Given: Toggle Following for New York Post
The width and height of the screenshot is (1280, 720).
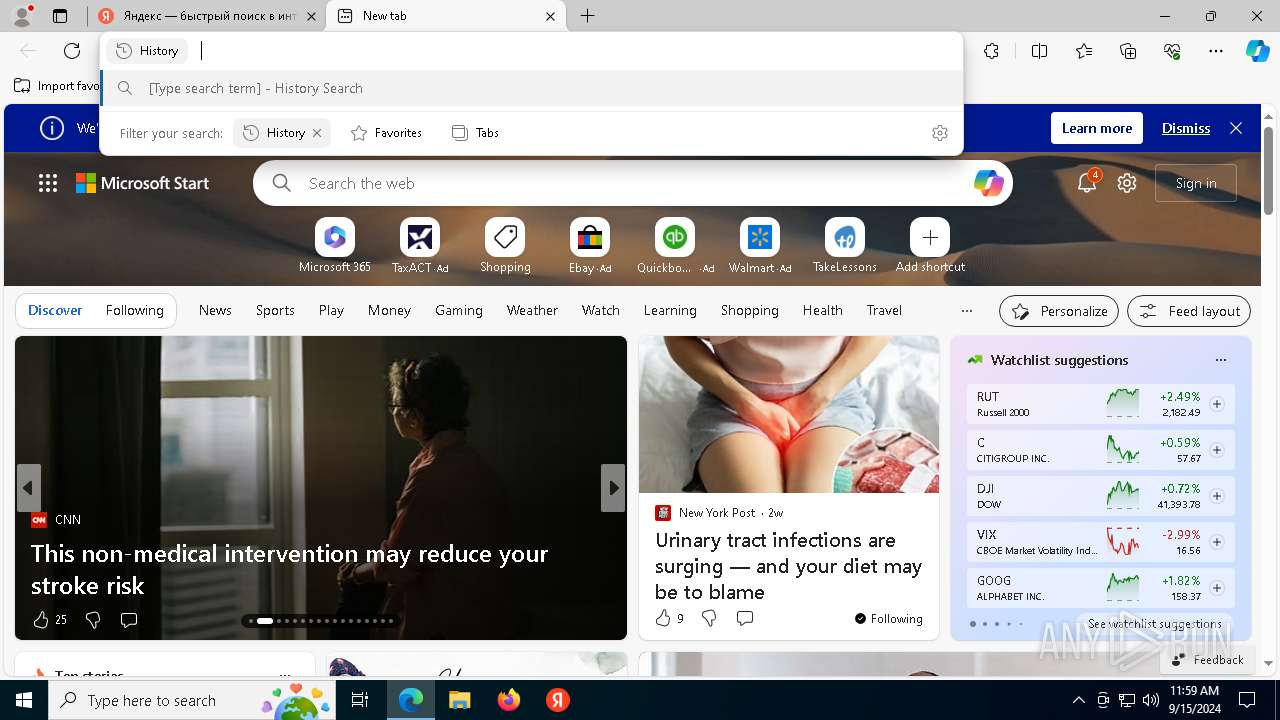Looking at the screenshot, I should click(889, 619).
